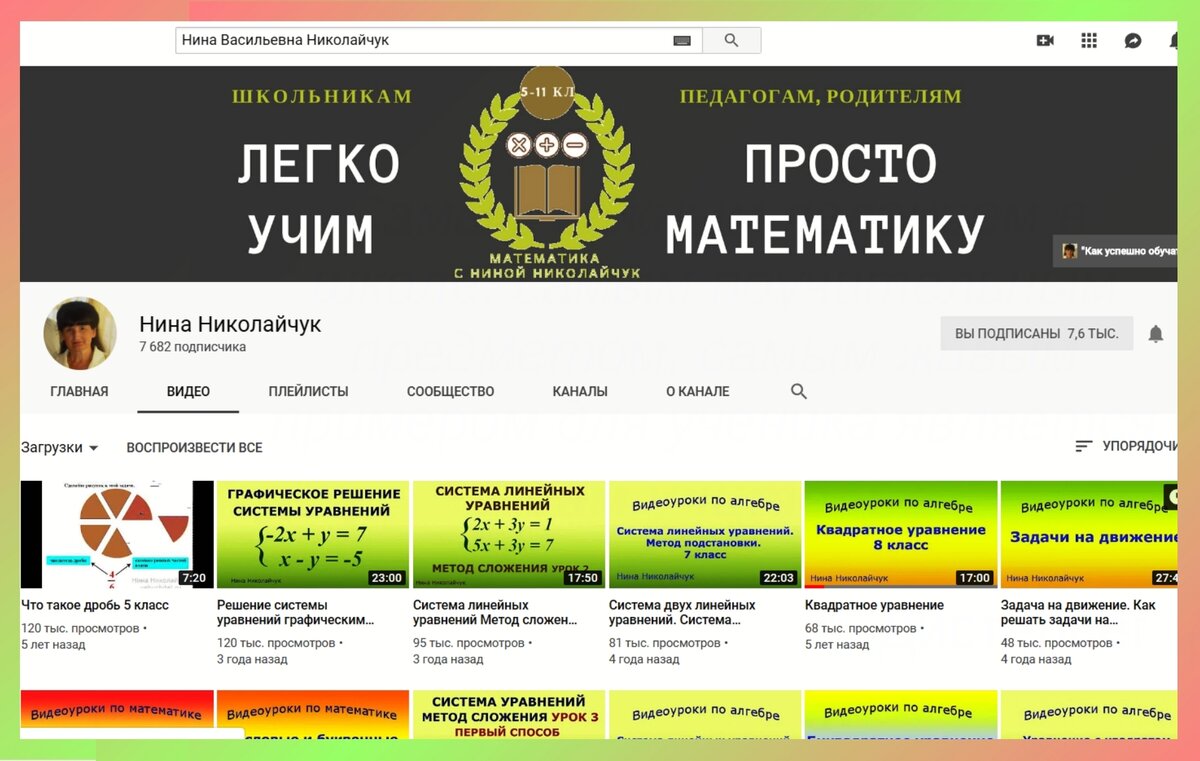Open second-row Видеоуроки по математике red thumbnail
The width and height of the screenshot is (1200, 761).
pyautogui.click(x=117, y=715)
